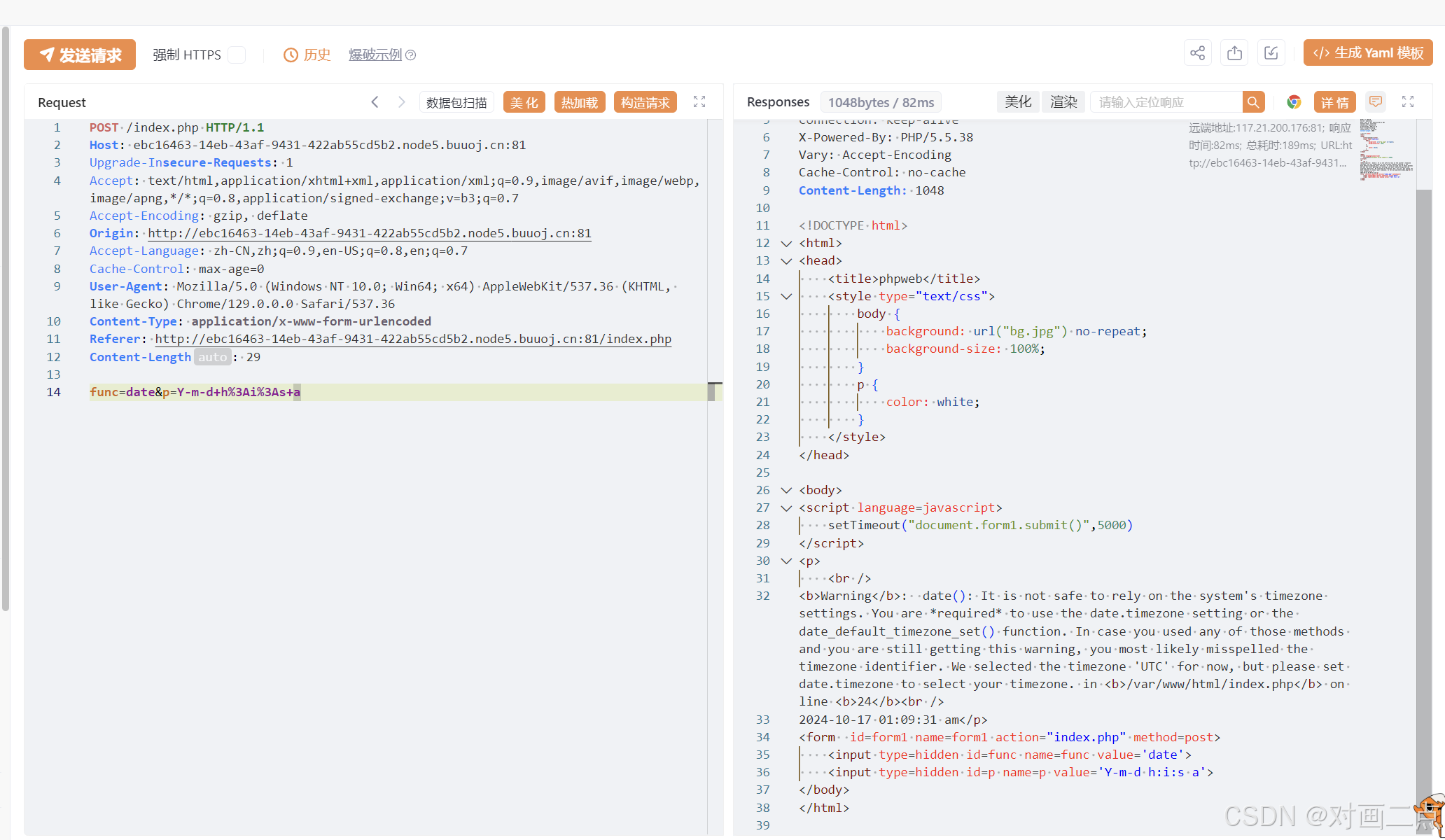
Task: Click the 发送请求 send button
Action: pyautogui.click(x=80, y=55)
